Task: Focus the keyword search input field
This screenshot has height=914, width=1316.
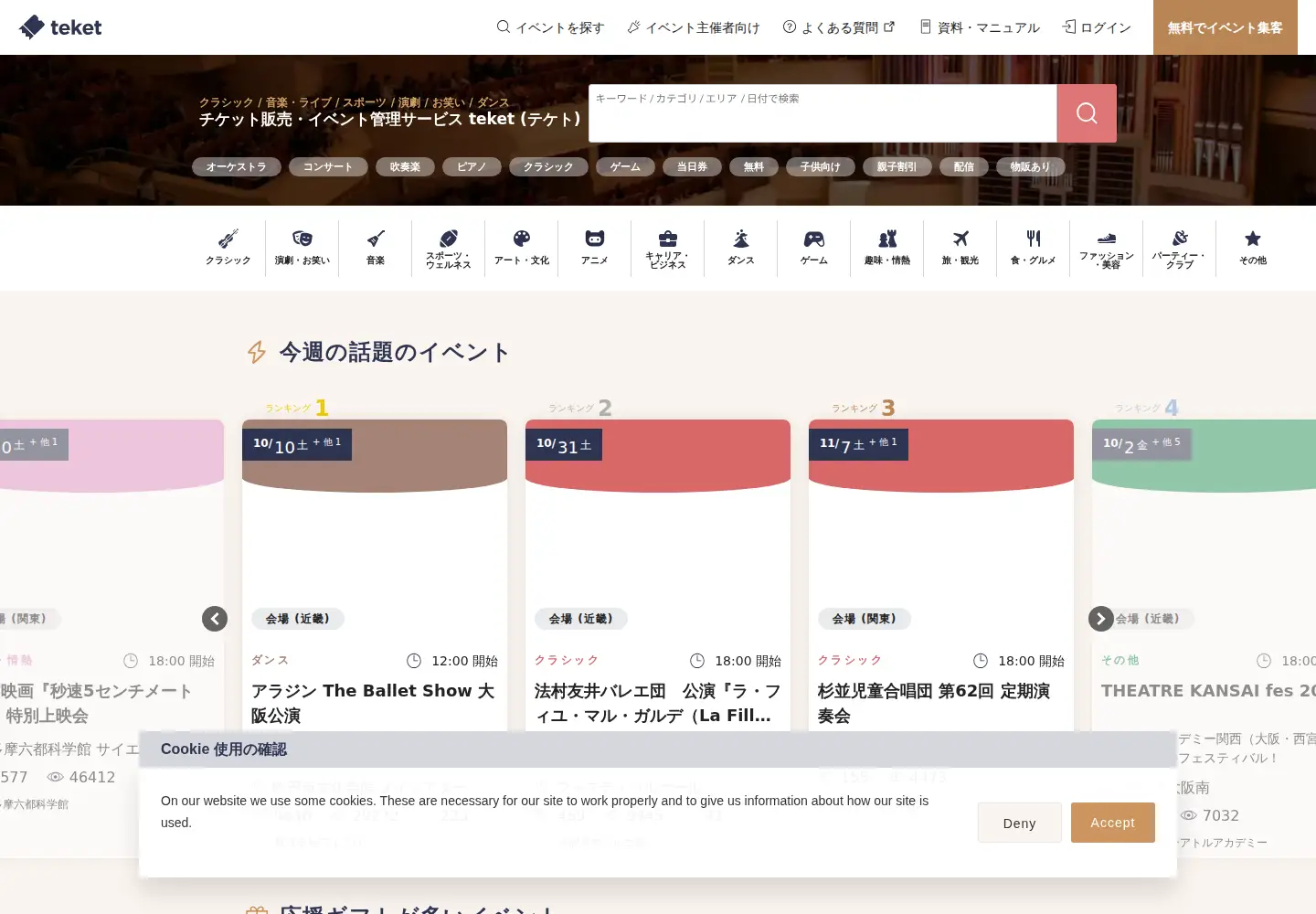Action: pos(822,113)
